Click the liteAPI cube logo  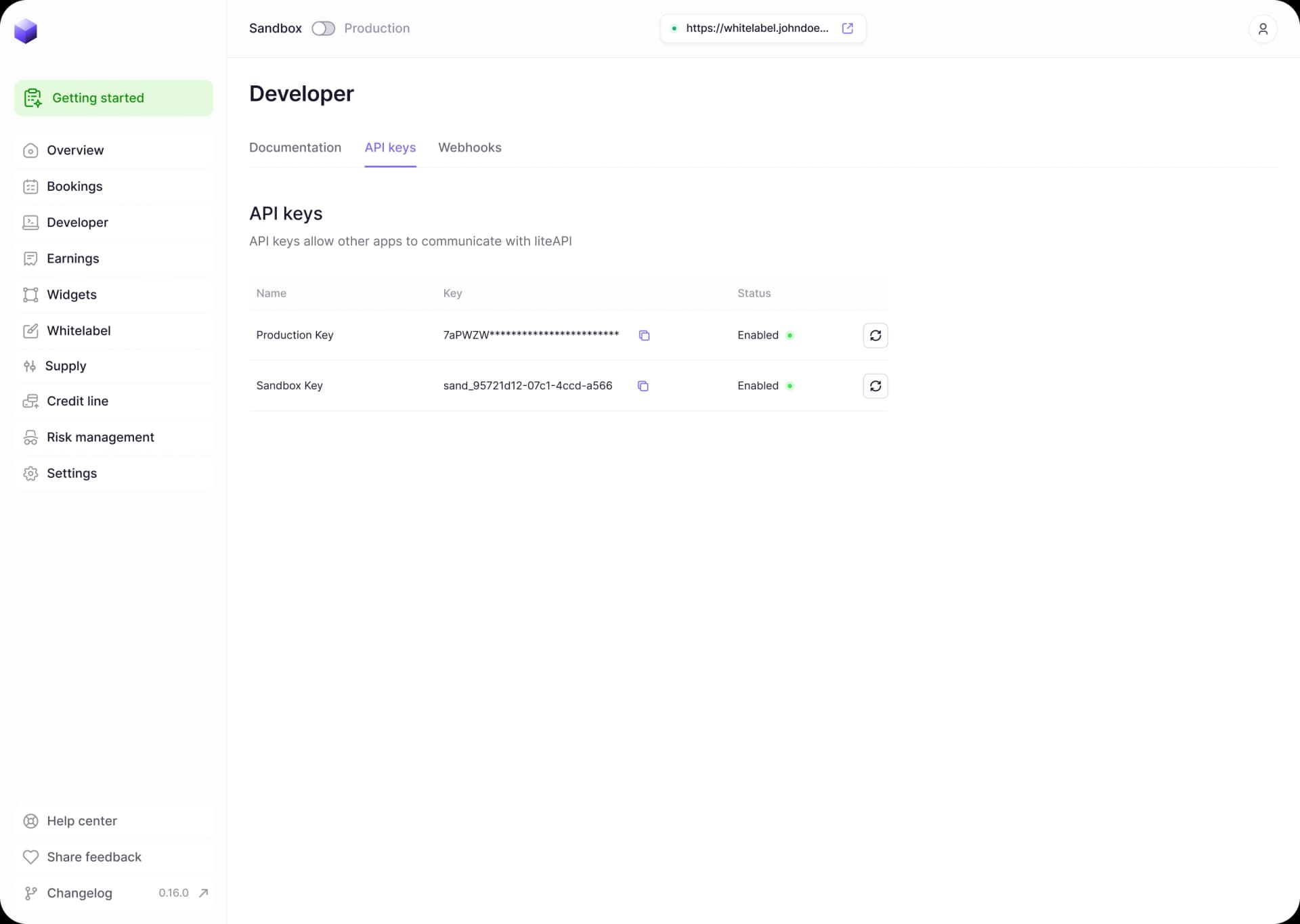click(26, 31)
